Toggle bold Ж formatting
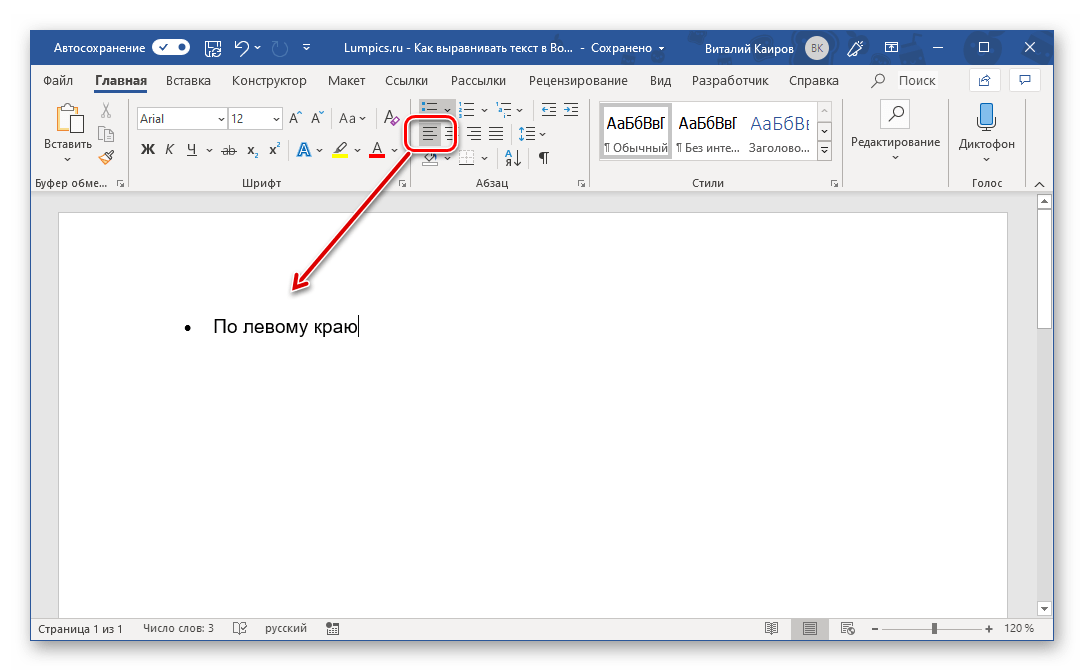 pyautogui.click(x=148, y=150)
